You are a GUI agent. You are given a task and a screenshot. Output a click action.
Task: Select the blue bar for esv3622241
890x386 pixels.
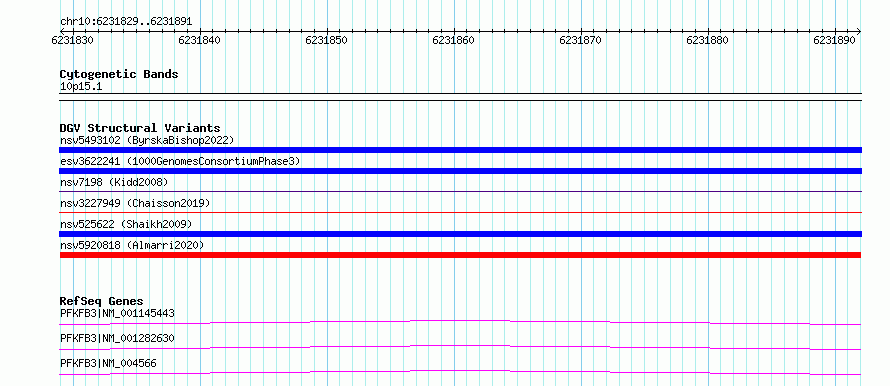(x=460, y=171)
